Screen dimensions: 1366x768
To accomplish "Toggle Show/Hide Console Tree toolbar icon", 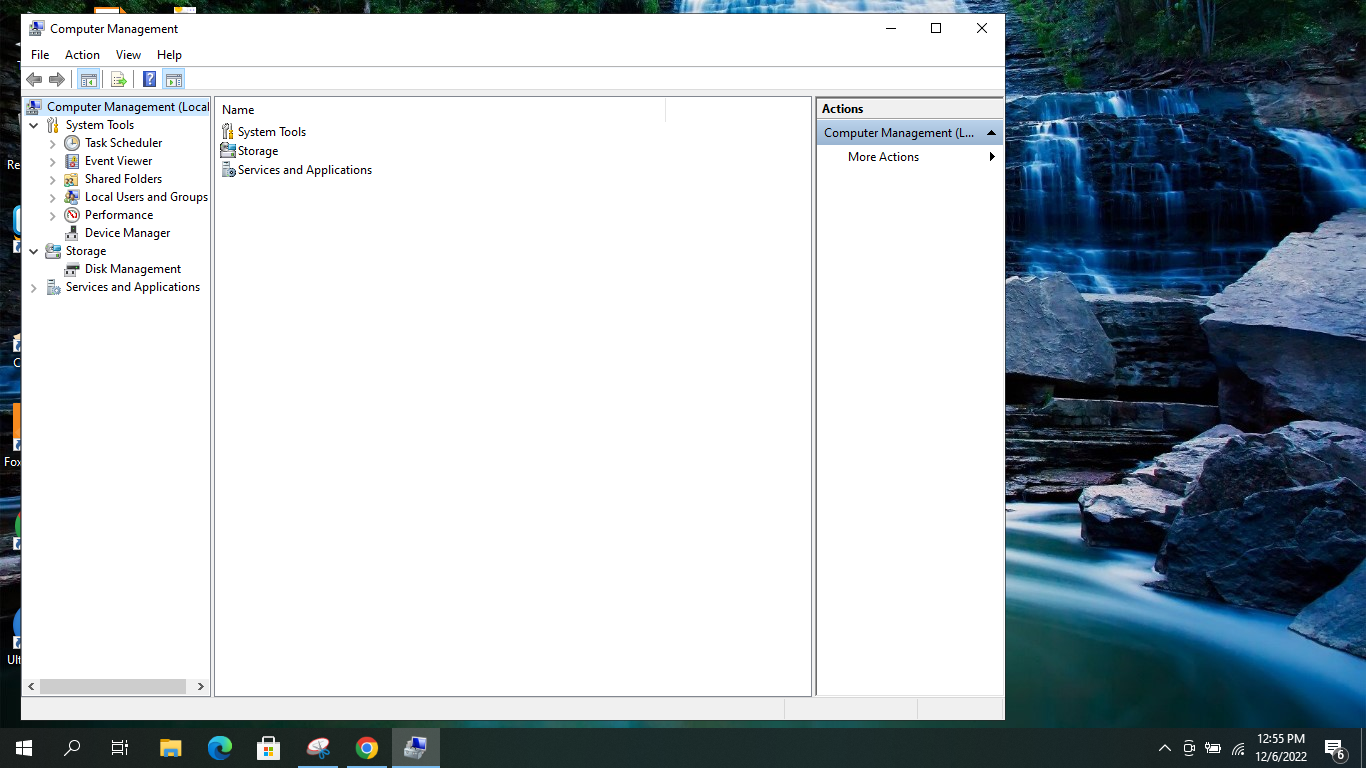I will click(88, 80).
